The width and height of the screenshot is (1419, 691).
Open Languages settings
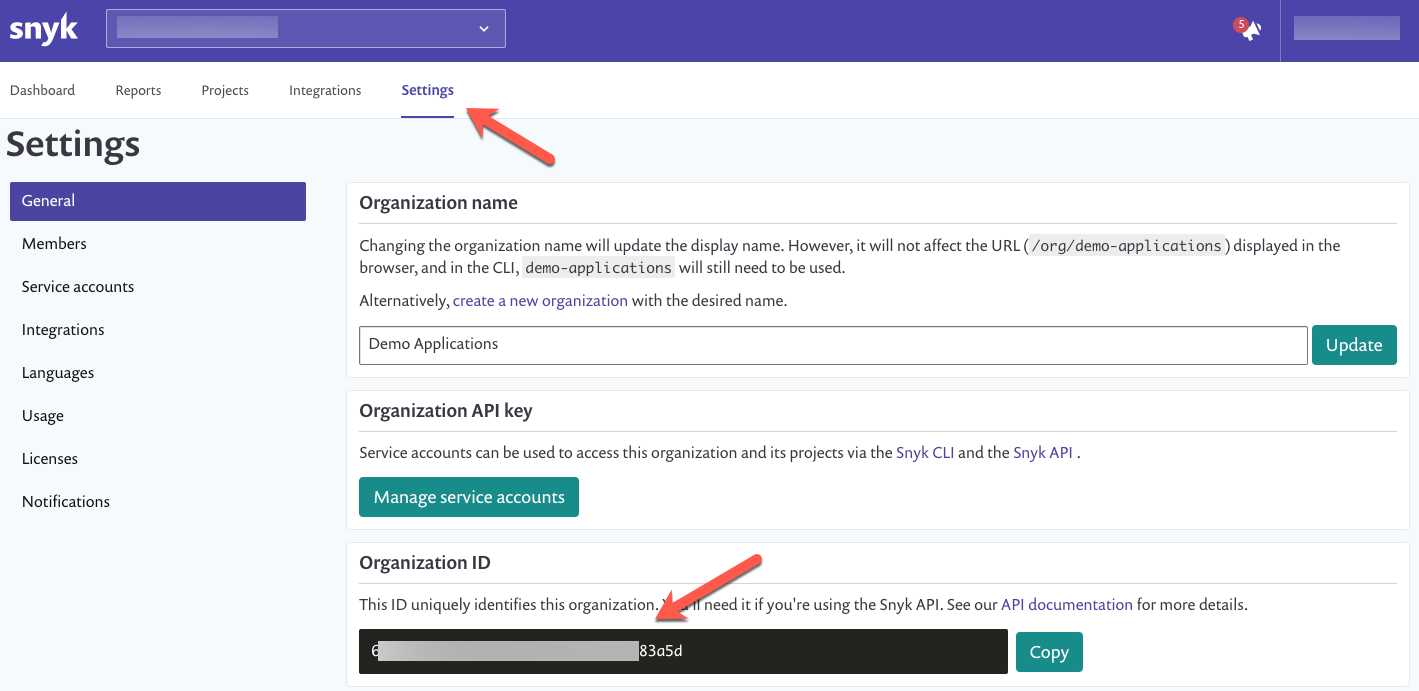pos(57,372)
